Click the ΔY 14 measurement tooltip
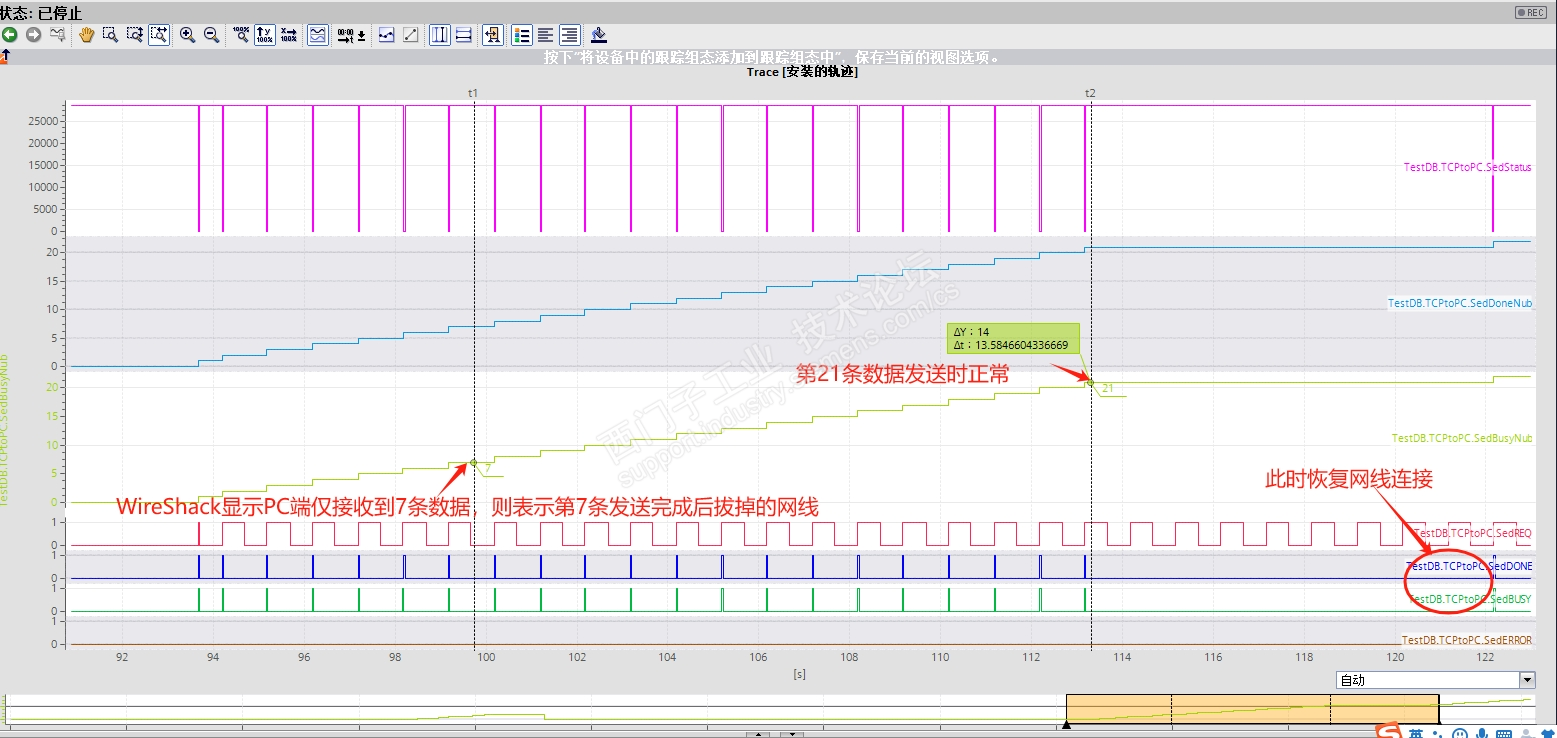The width and height of the screenshot is (1557, 738). [1014, 338]
